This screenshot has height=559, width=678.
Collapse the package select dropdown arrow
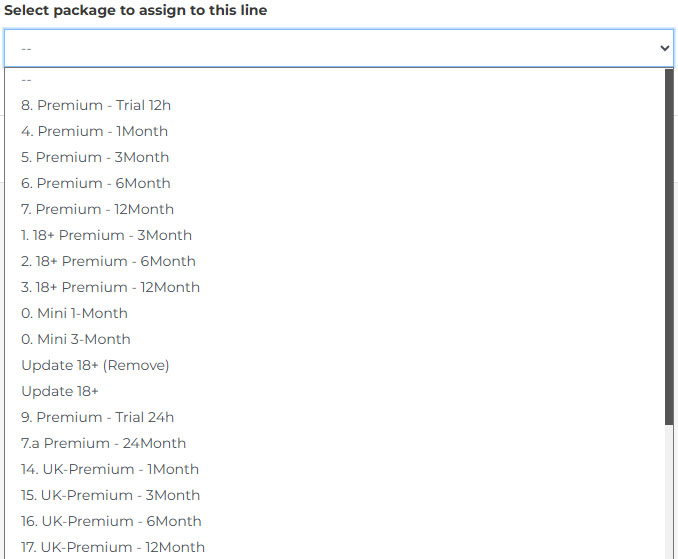pos(665,47)
